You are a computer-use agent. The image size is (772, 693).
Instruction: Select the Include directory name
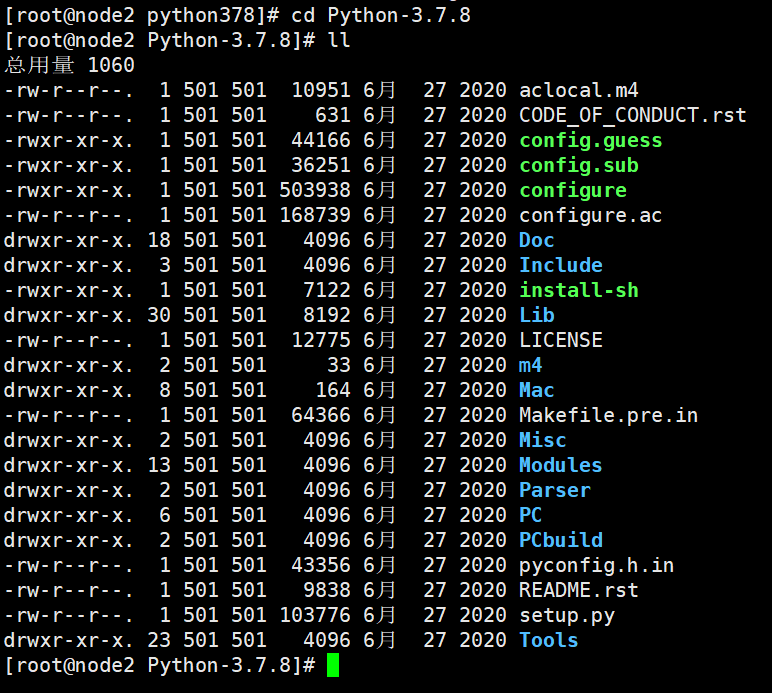point(561,265)
